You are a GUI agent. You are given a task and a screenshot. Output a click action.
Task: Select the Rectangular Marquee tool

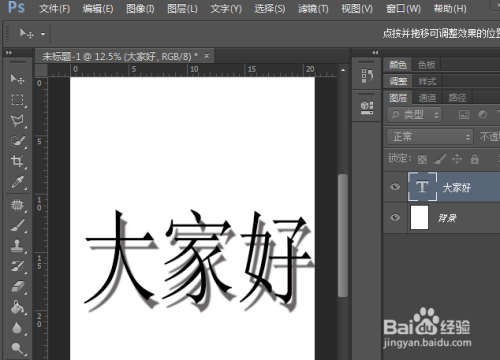17,99
